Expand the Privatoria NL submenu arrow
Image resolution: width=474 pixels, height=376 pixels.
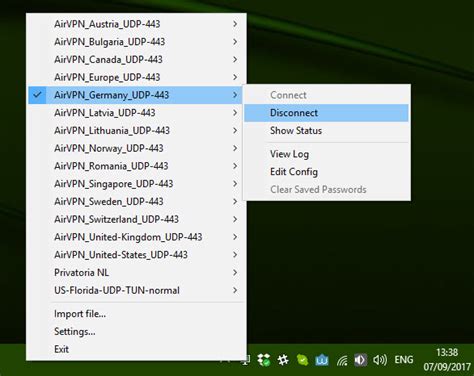pyautogui.click(x=235, y=272)
